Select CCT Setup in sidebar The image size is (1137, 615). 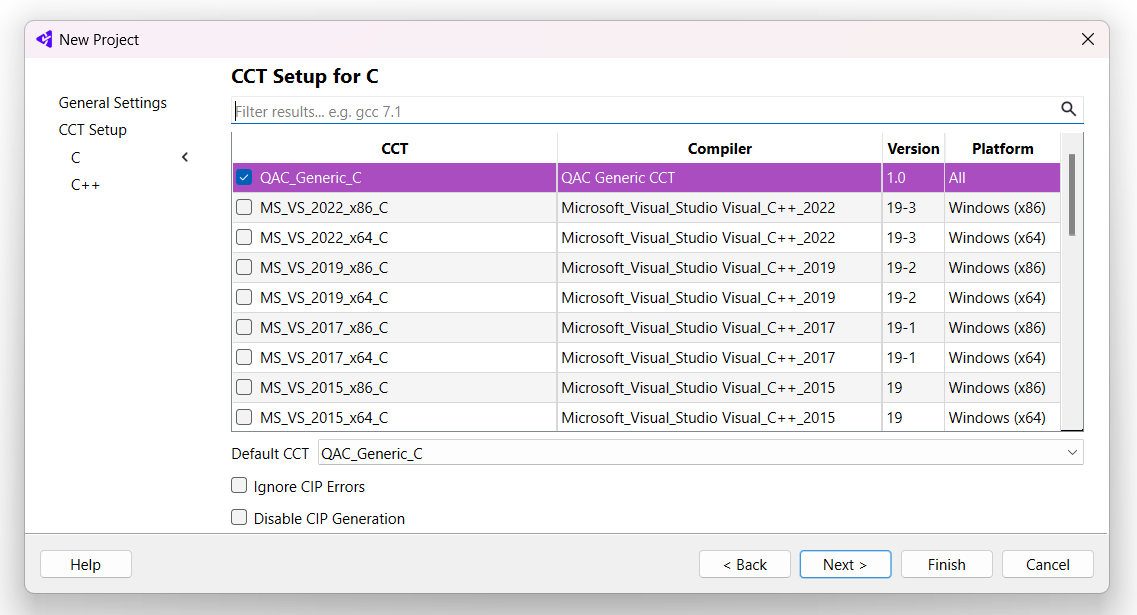tap(93, 130)
